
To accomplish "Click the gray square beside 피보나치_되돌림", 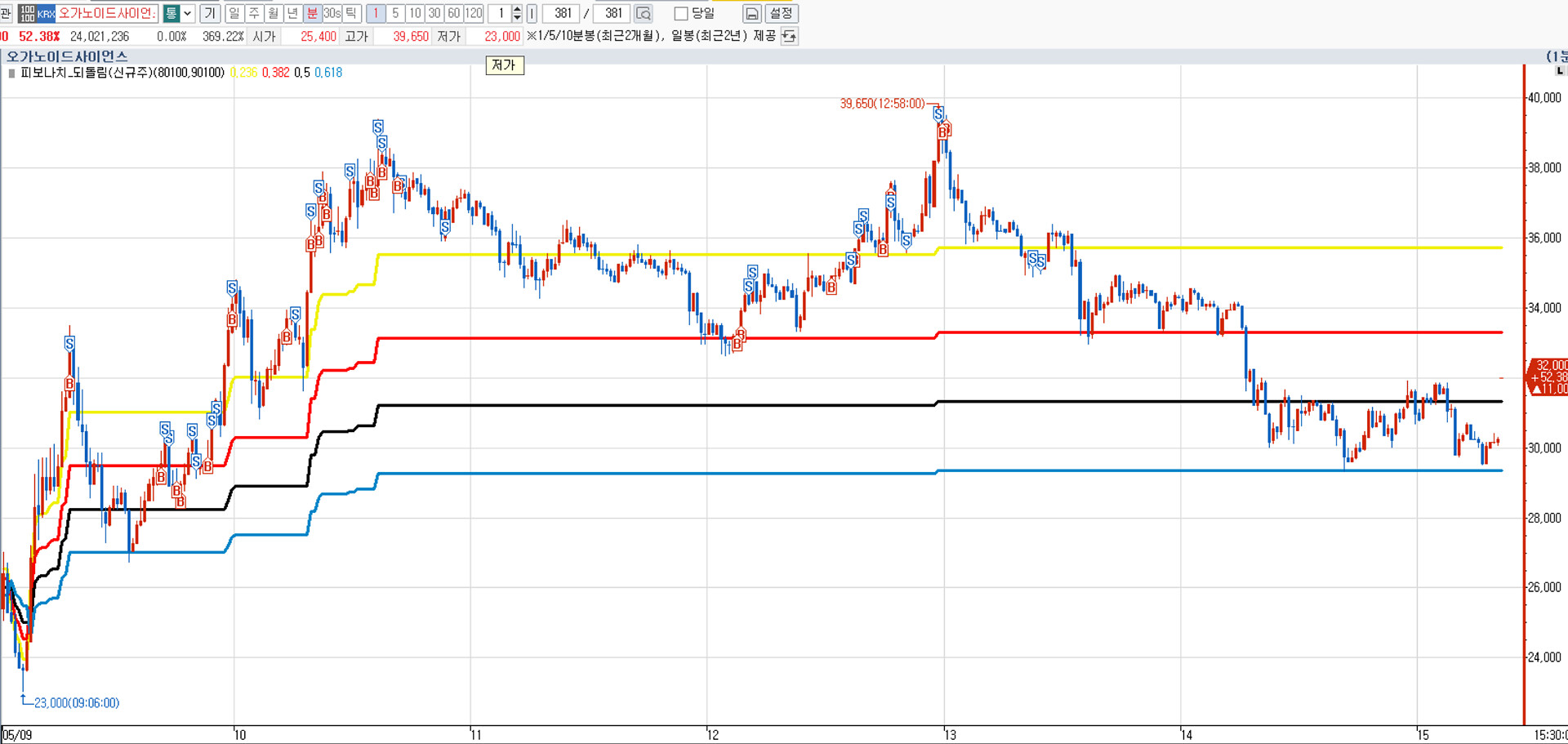I will pos(11,73).
